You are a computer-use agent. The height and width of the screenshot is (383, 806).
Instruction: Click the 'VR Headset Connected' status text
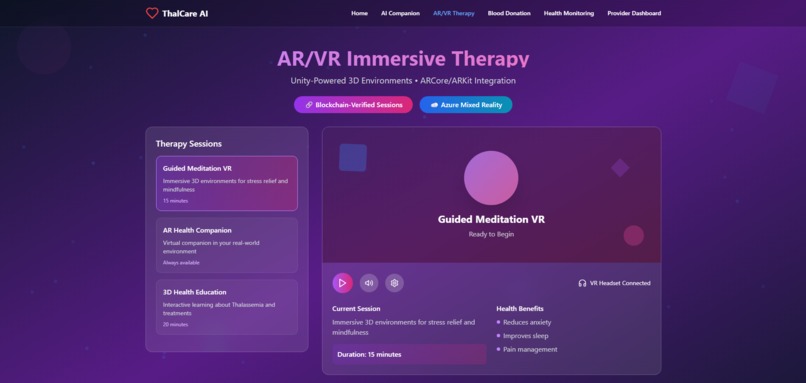(x=620, y=283)
